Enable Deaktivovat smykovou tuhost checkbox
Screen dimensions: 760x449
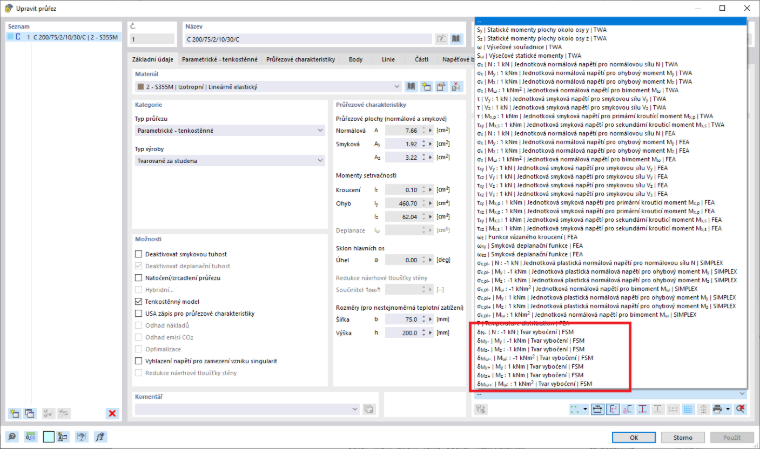click(x=139, y=254)
